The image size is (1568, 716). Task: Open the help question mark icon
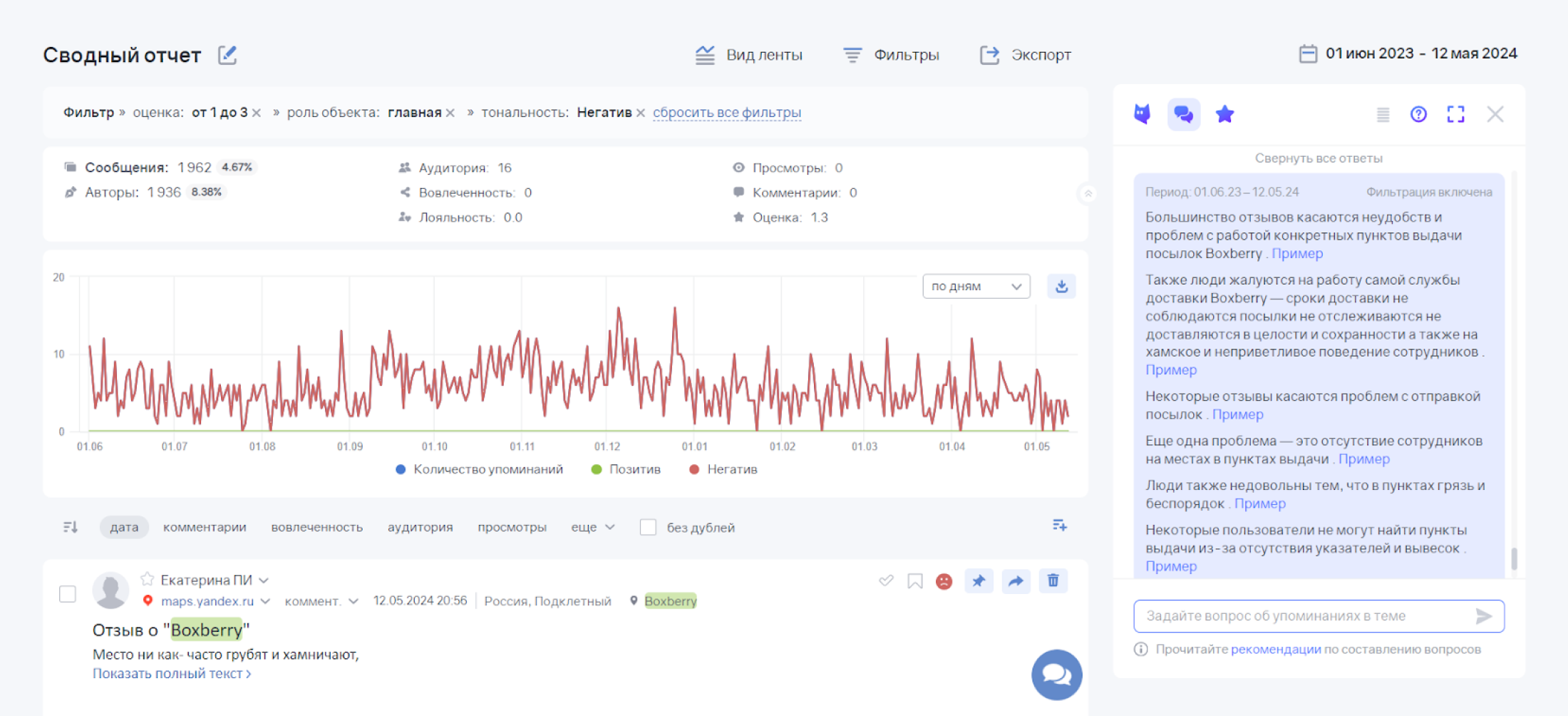click(1418, 114)
